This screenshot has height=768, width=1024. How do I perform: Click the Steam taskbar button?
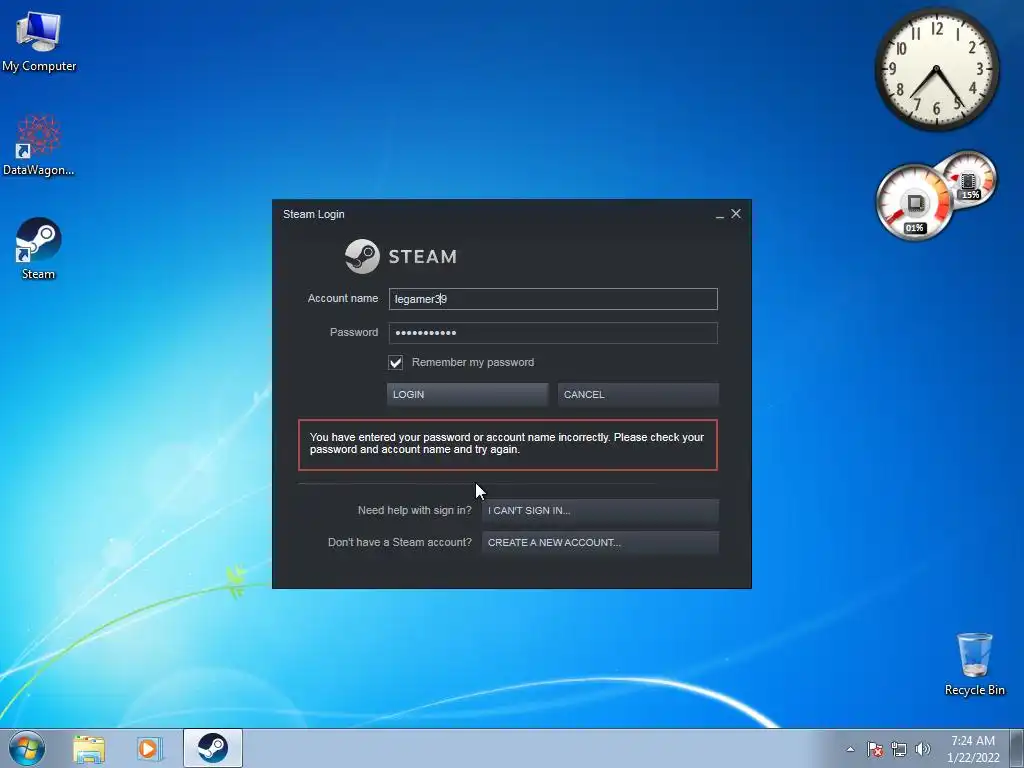(213, 748)
